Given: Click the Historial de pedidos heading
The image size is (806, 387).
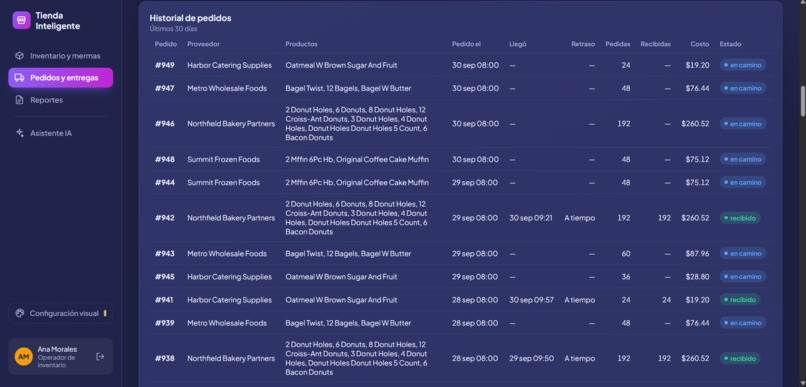Looking at the screenshot, I should (190, 18).
